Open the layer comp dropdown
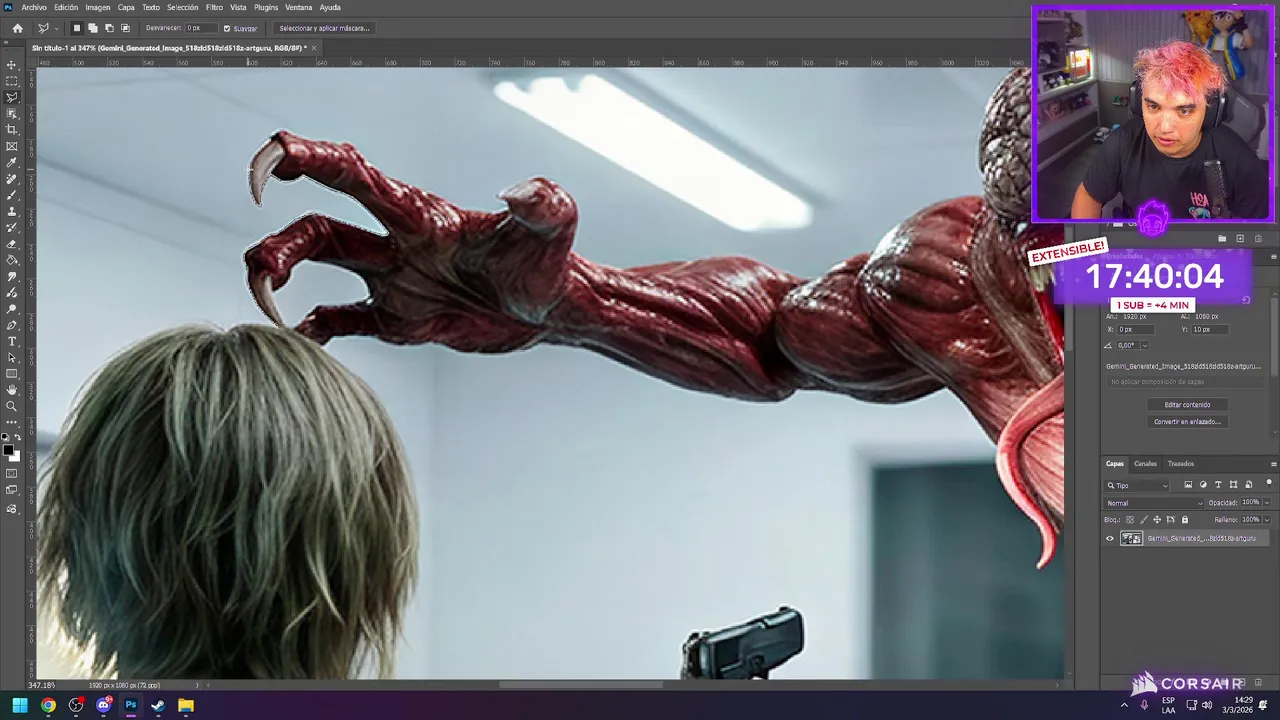The width and height of the screenshot is (1280, 720). point(1185,382)
